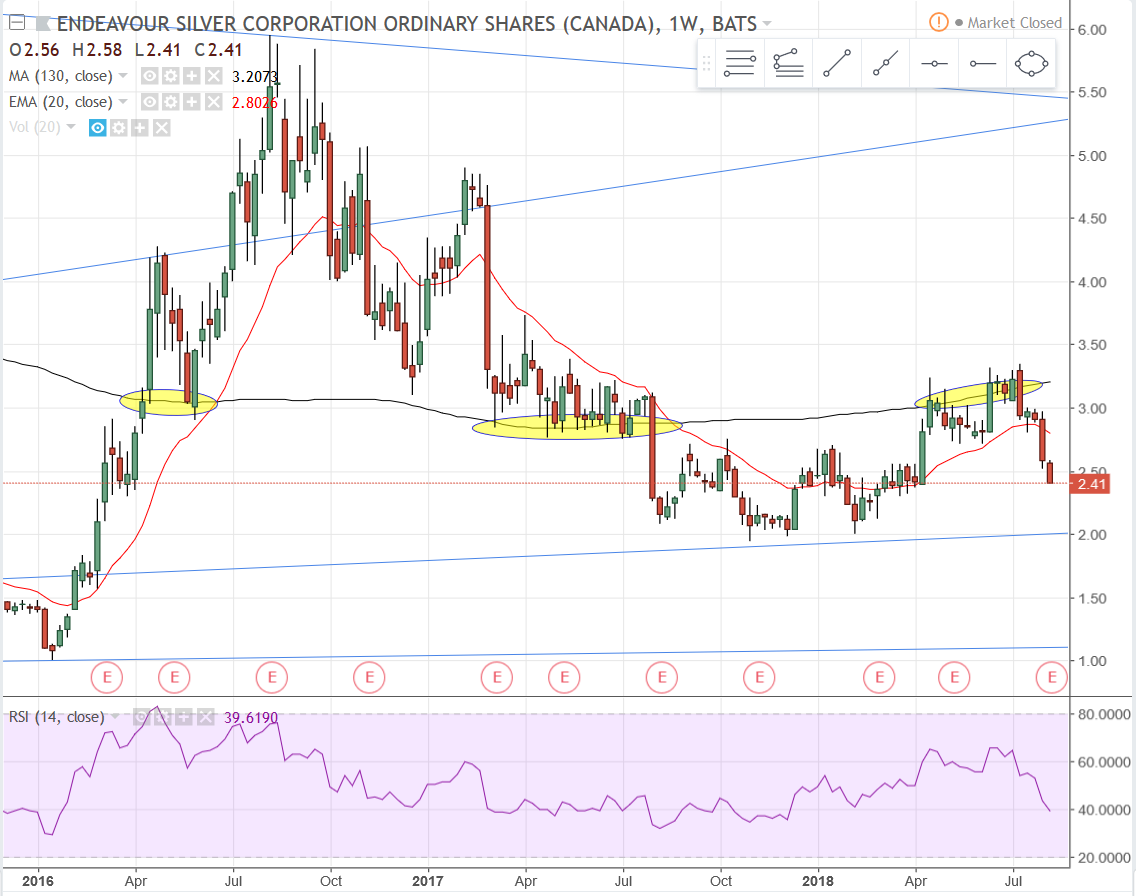Screen dimensions: 1136x896
Task: Open earnings marker between Jul and Oct 2016
Action: pos(272,678)
